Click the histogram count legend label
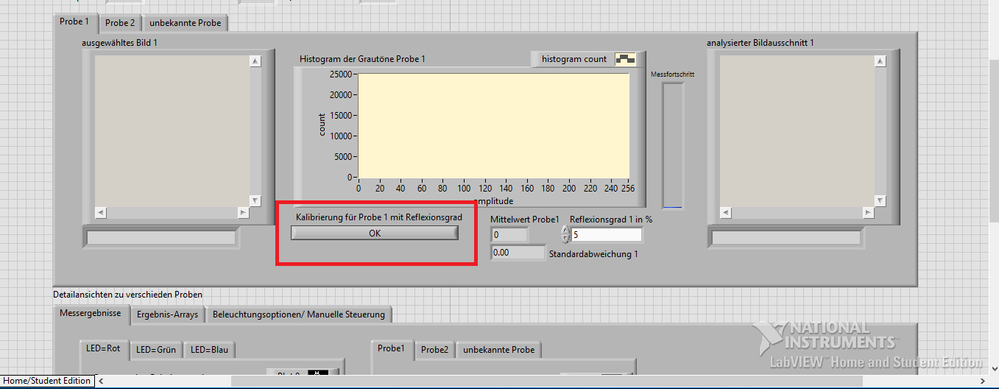This screenshot has height=389, width=999. (573, 59)
